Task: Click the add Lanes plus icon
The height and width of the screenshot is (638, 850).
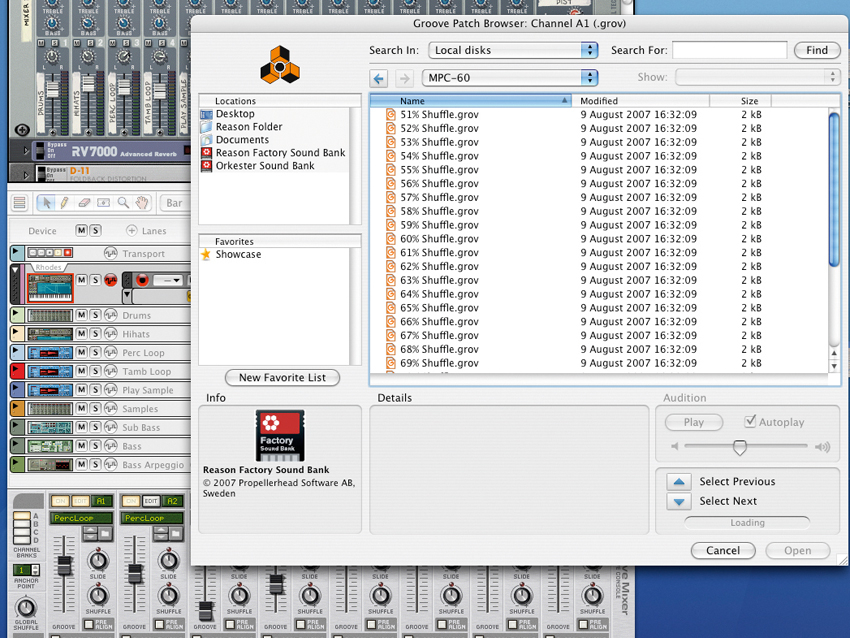Action: click(x=131, y=230)
